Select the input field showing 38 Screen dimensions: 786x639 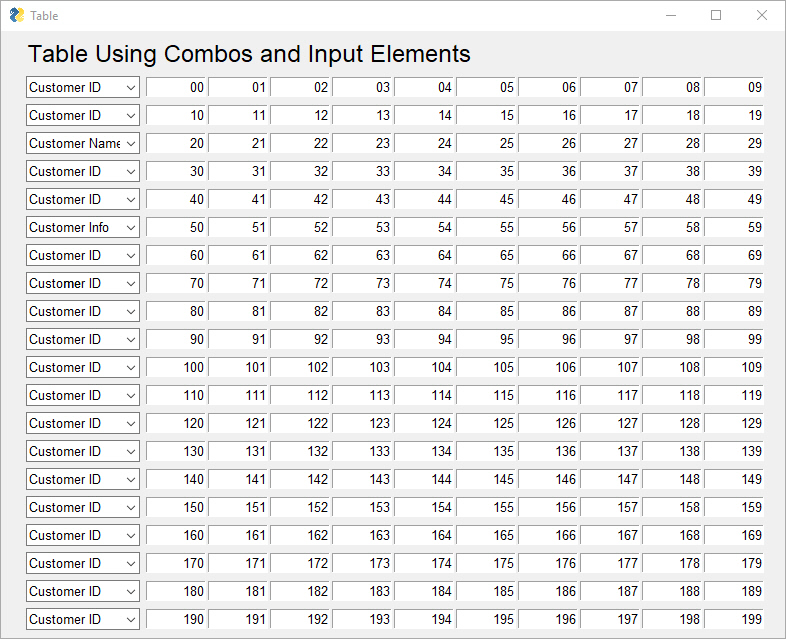tap(672, 171)
